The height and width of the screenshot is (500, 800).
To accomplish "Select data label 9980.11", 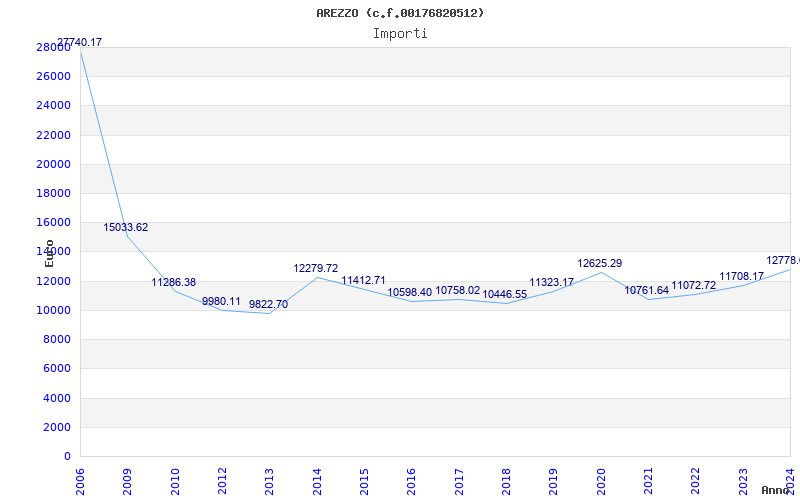I will pos(221,302).
